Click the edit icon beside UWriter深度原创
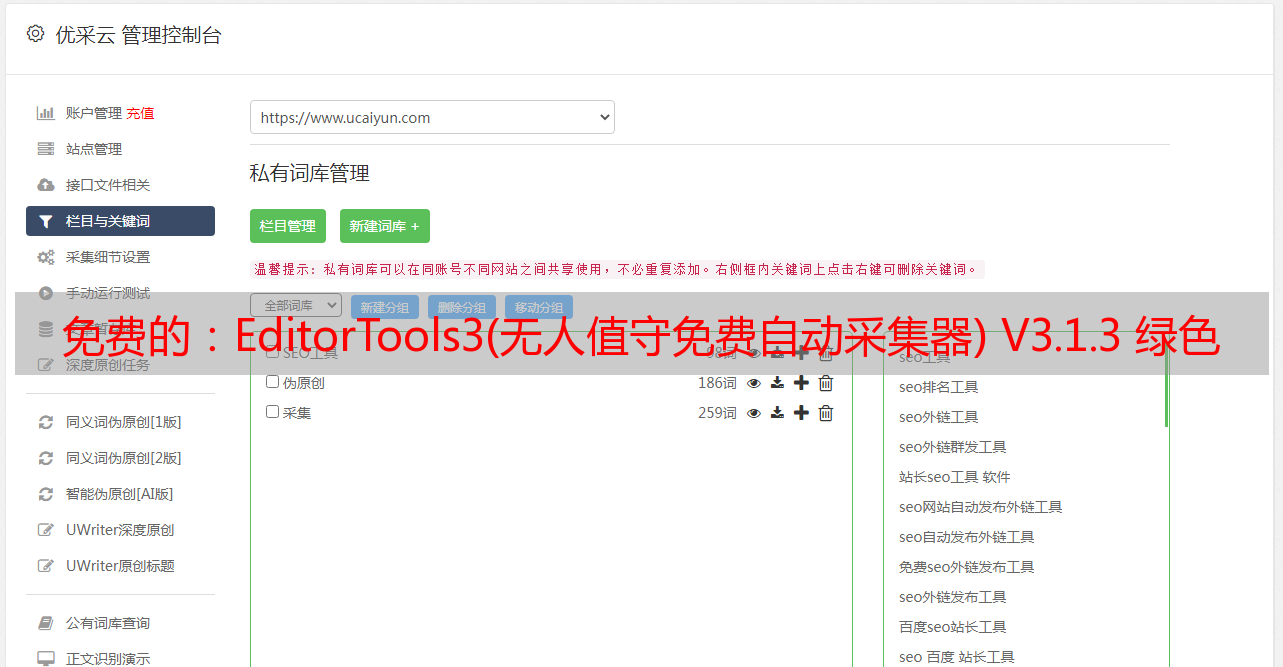1283x667 pixels. tap(46, 530)
